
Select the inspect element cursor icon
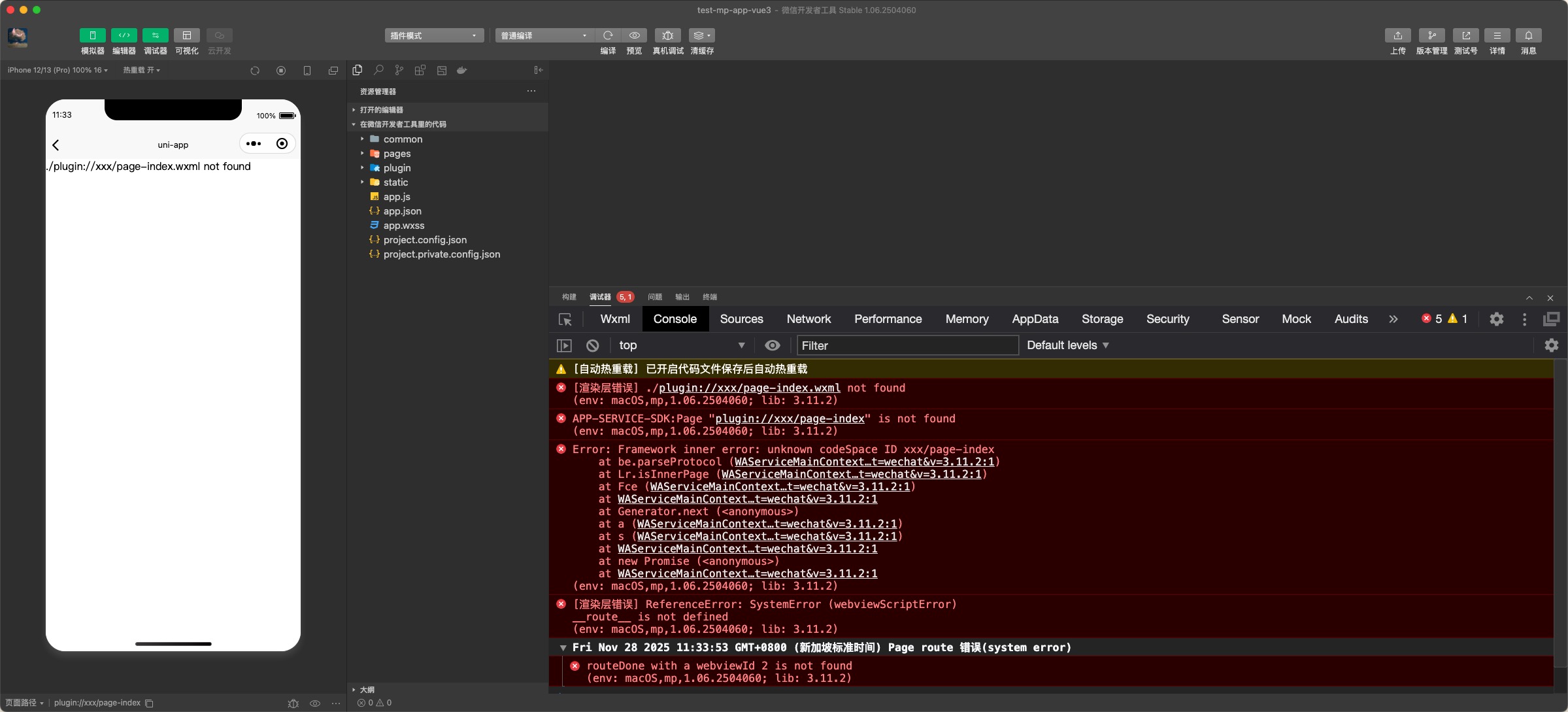pyautogui.click(x=565, y=319)
